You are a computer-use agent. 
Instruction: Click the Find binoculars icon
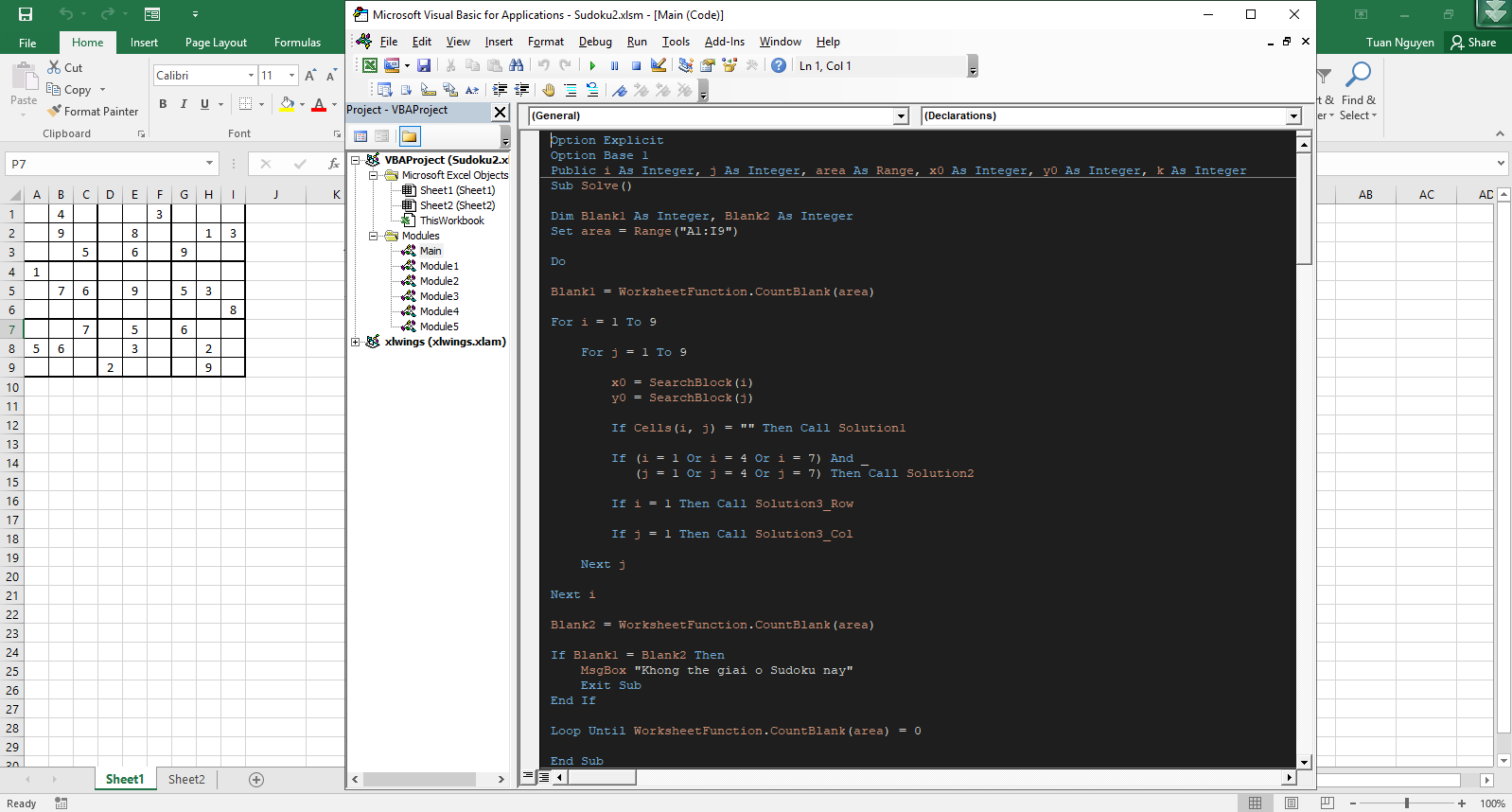click(516, 66)
